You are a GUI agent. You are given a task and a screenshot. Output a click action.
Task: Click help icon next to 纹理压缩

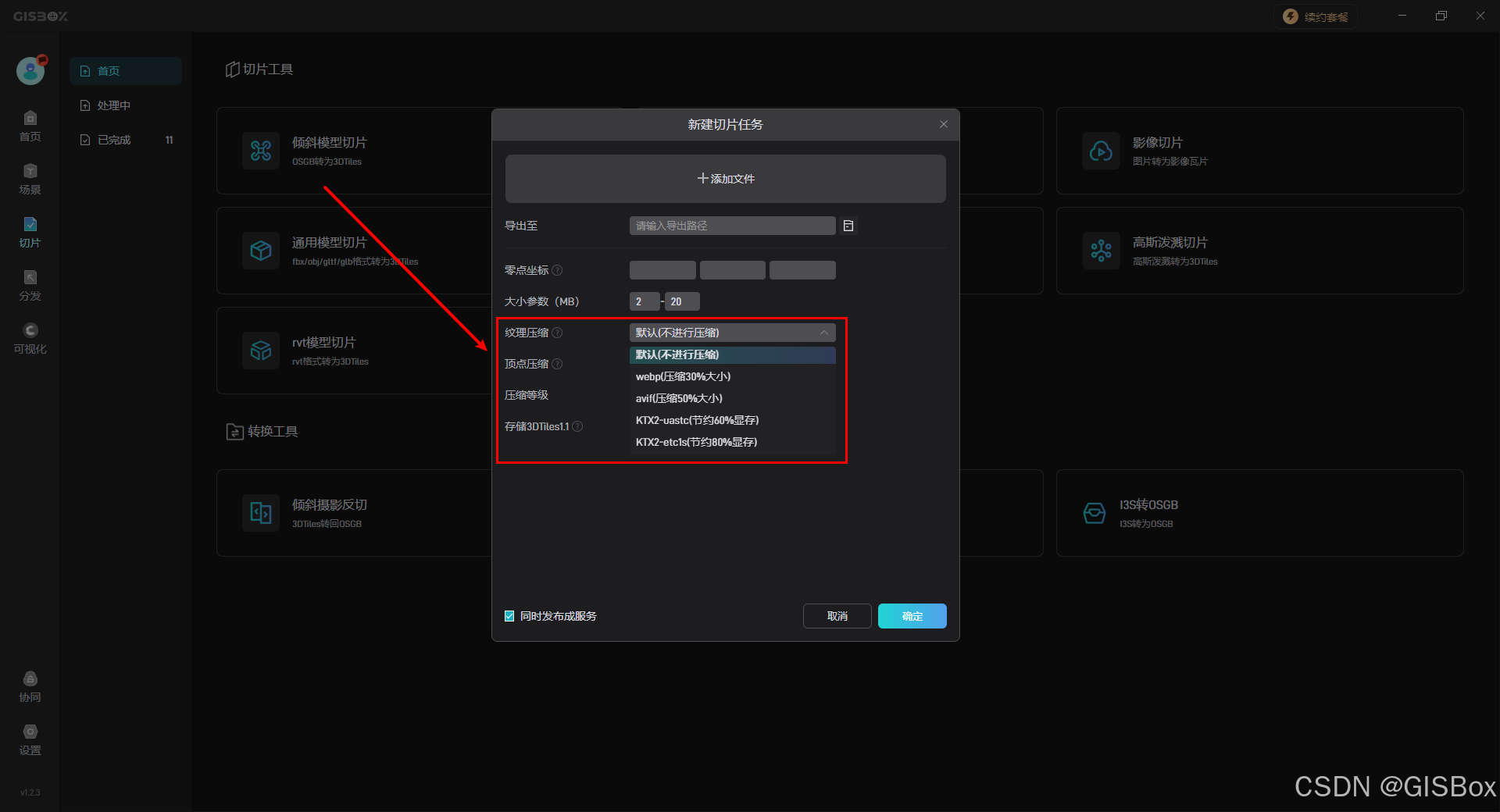click(557, 333)
